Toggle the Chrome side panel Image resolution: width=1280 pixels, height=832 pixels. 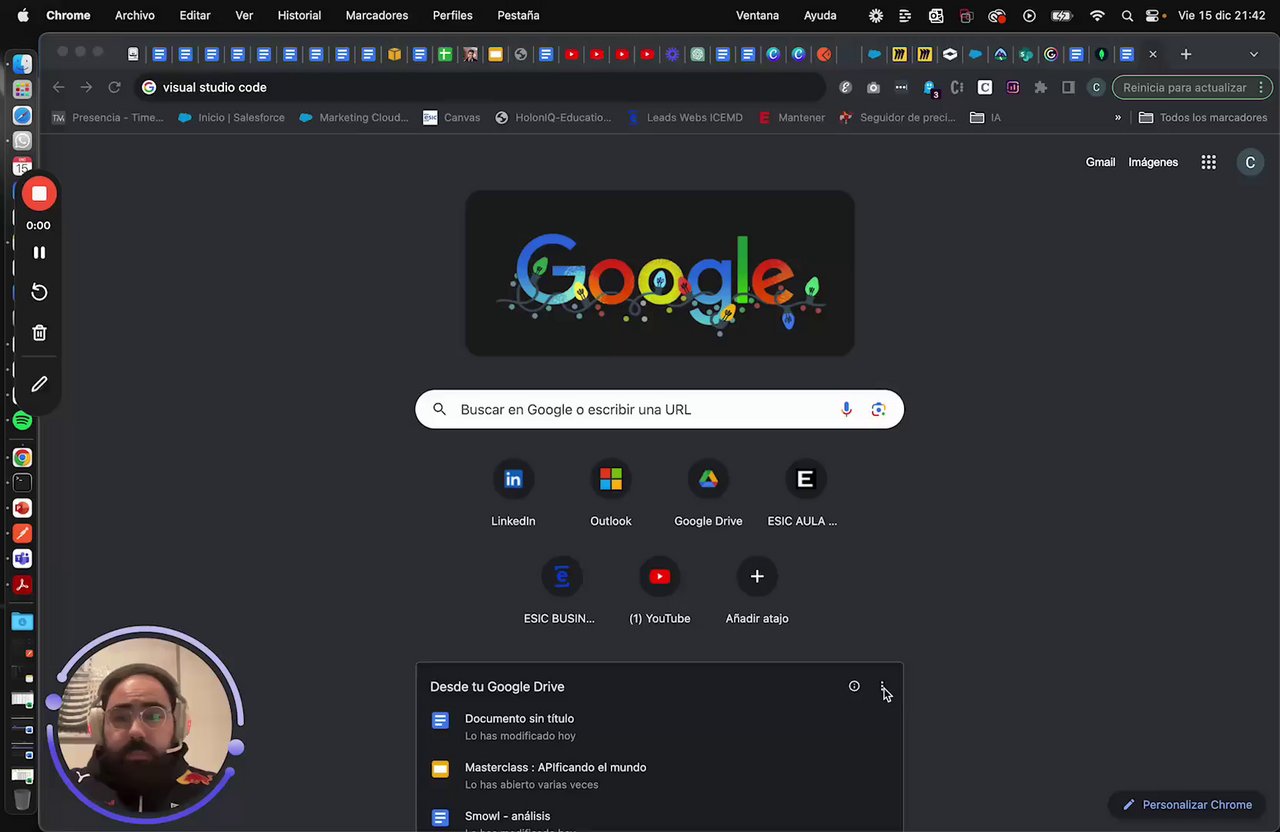coord(1068,87)
